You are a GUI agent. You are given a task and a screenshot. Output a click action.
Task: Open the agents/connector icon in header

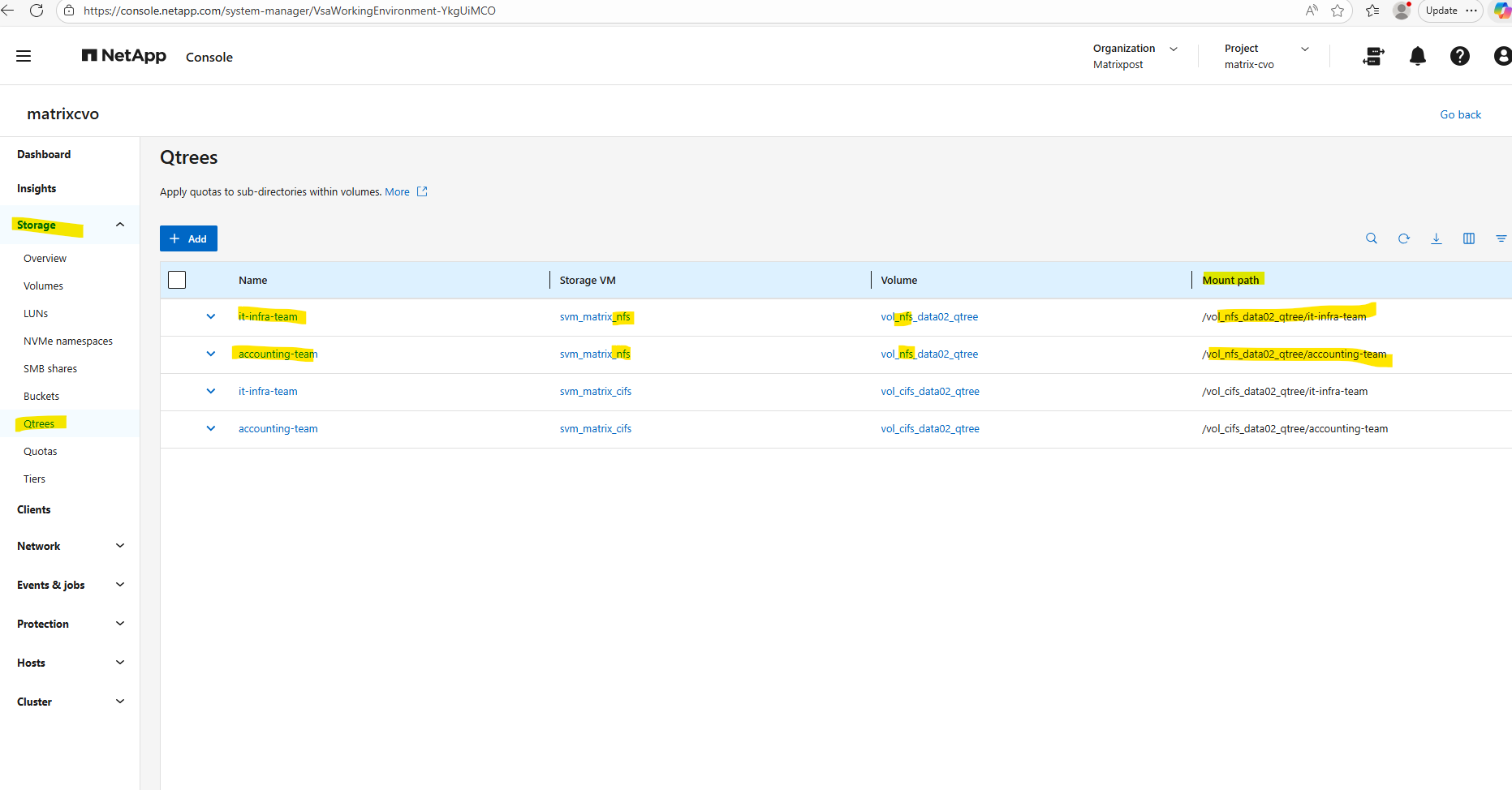(1373, 56)
